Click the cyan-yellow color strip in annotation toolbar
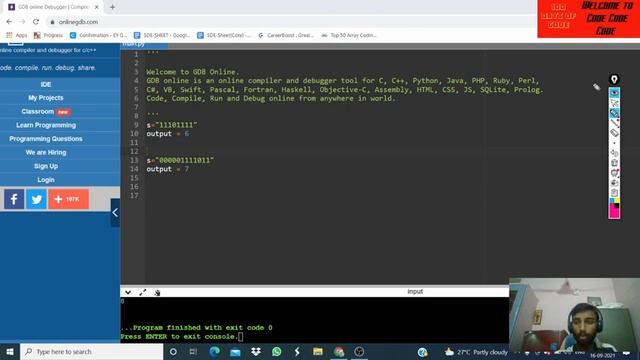Screen dimensions: 640x360 (x=614, y=200)
